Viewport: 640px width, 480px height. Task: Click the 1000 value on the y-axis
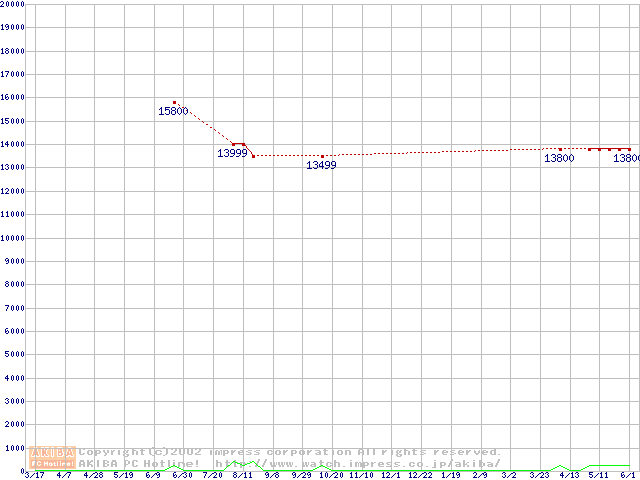point(12,448)
